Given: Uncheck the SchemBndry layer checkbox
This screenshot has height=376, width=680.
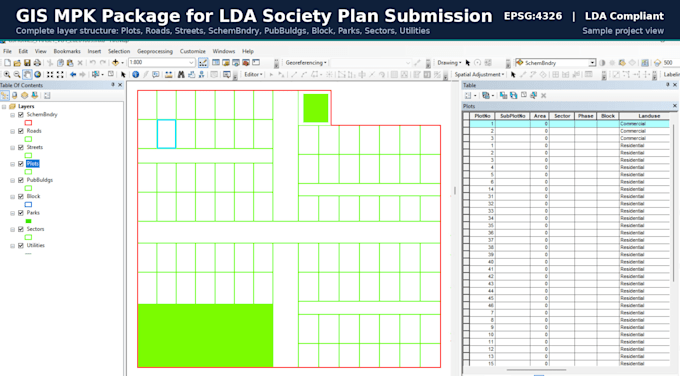Looking at the screenshot, I should click(21, 114).
